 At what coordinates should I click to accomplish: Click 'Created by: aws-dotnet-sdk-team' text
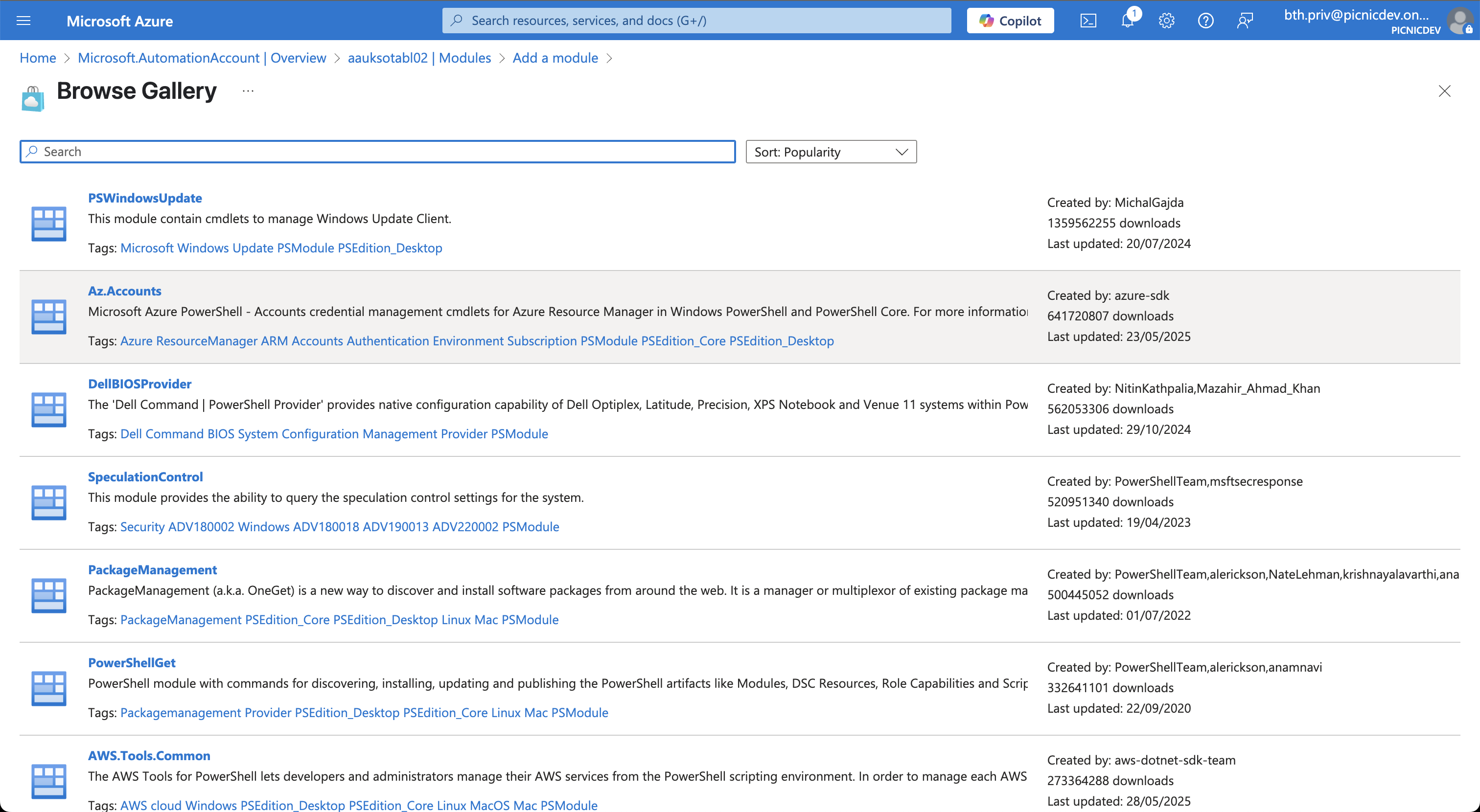coord(1141,761)
